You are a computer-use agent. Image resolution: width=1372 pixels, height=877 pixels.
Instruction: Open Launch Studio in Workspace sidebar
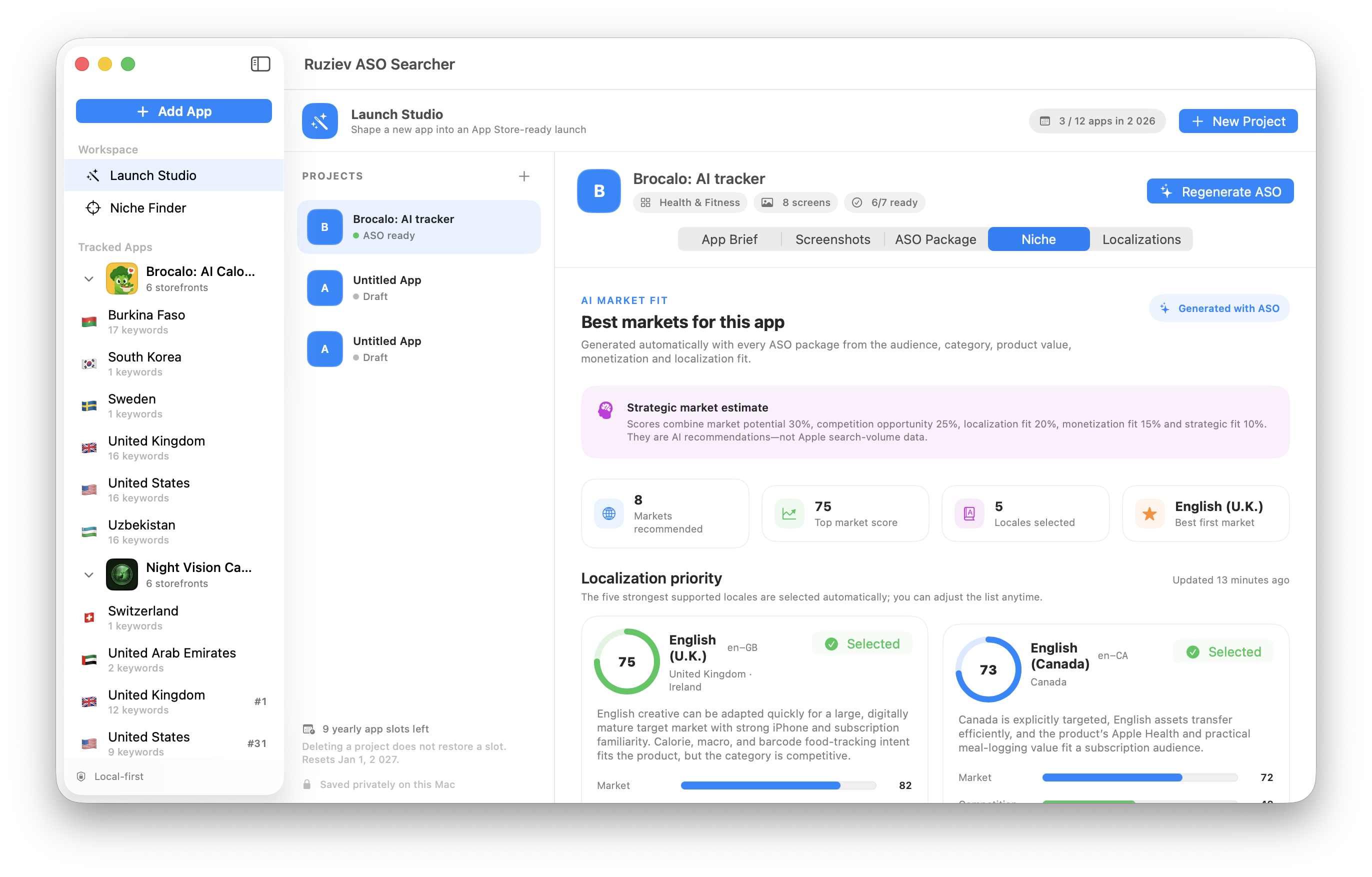coord(174,175)
